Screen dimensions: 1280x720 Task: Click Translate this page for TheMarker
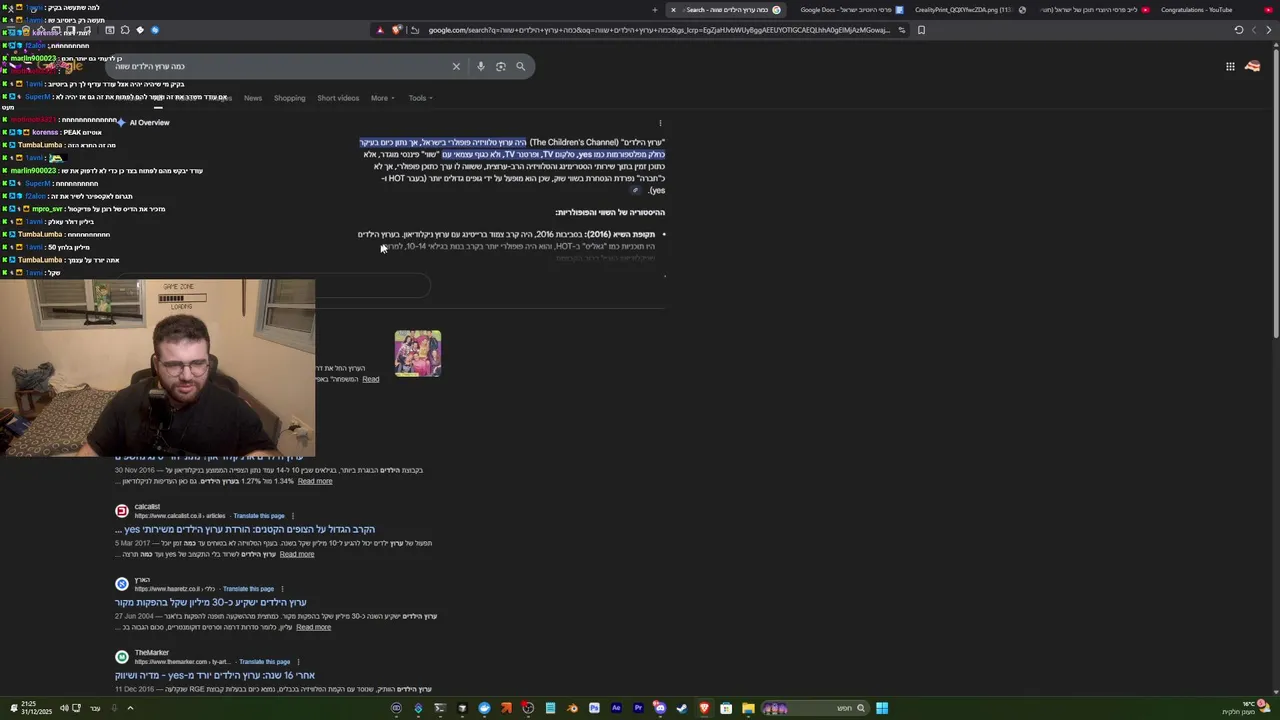point(264,662)
